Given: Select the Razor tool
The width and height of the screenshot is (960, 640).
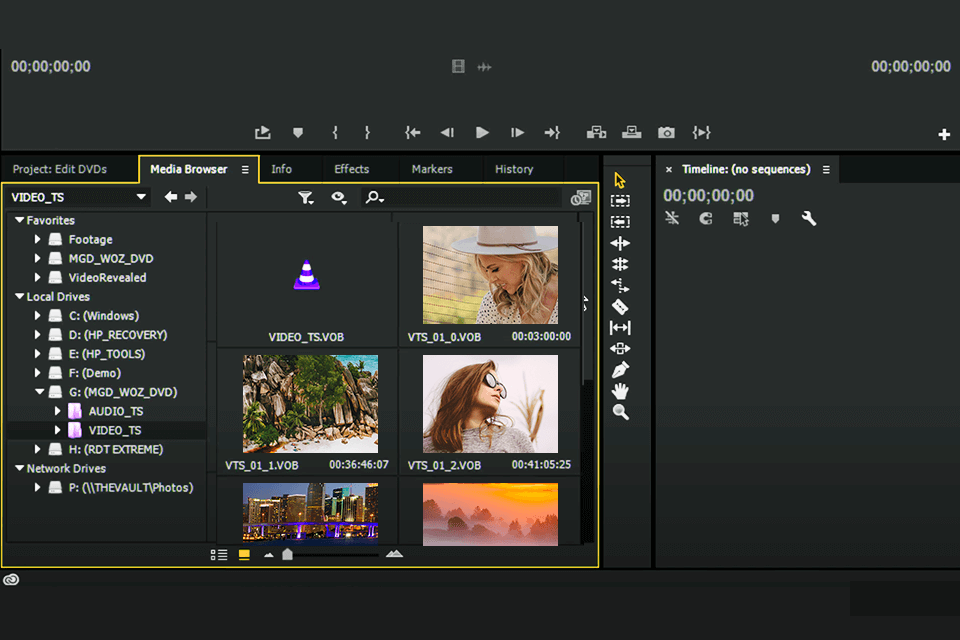Looking at the screenshot, I should (620, 307).
